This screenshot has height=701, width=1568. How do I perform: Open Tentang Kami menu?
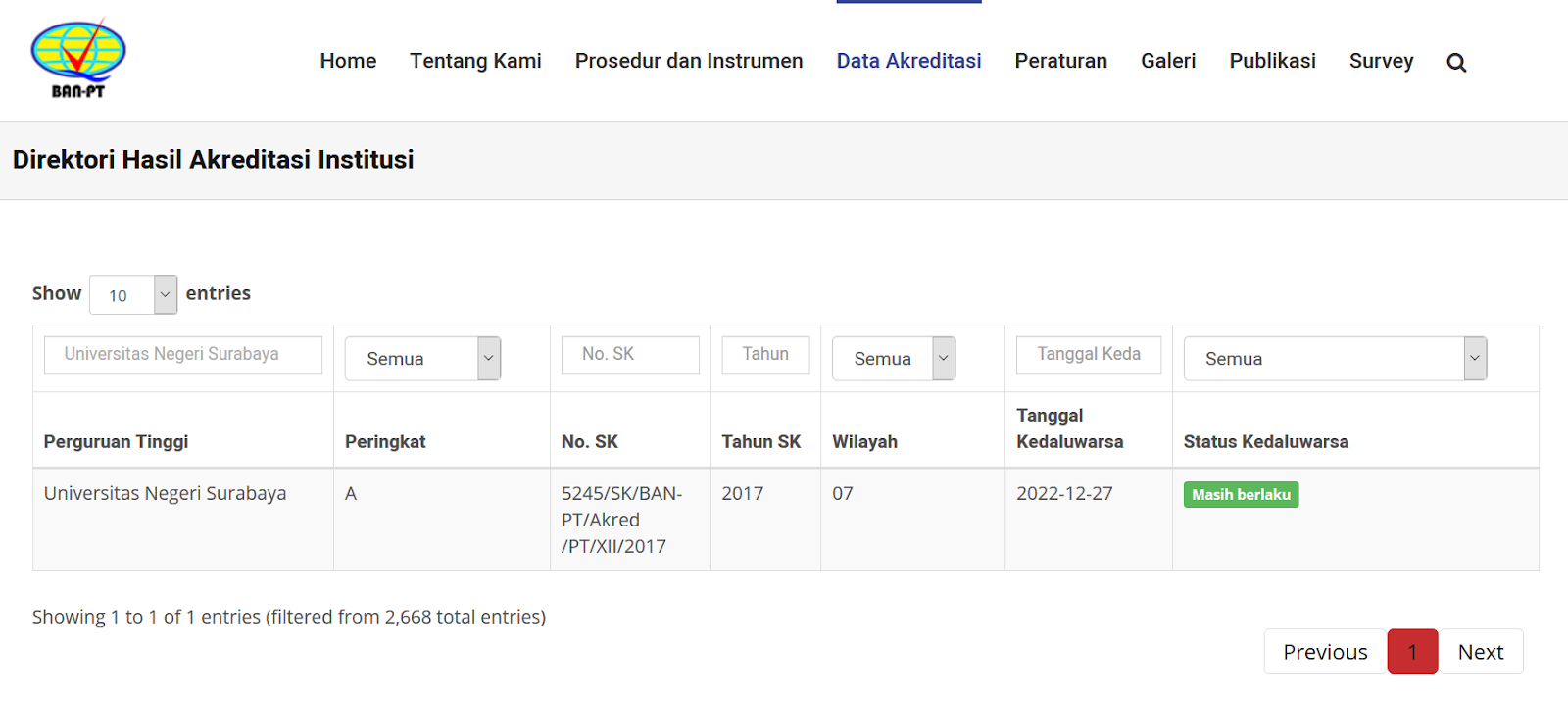(475, 61)
